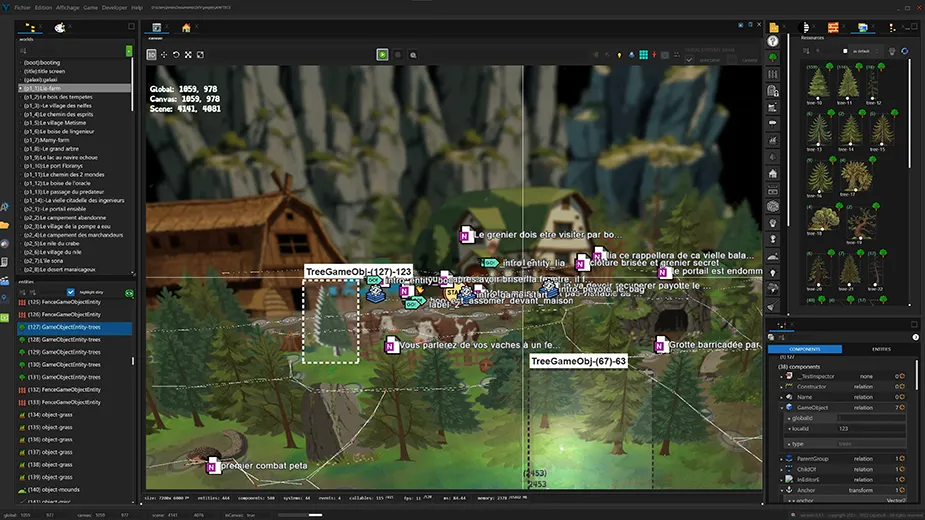Collapse the GameObject component row
Viewport: 925px width, 520px height.
tap(781, 408)
